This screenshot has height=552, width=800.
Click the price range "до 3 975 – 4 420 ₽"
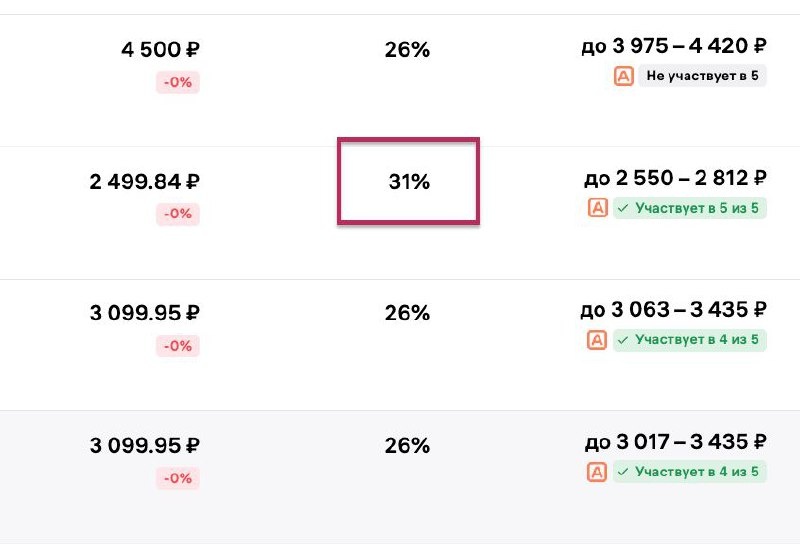click(674, 46)
